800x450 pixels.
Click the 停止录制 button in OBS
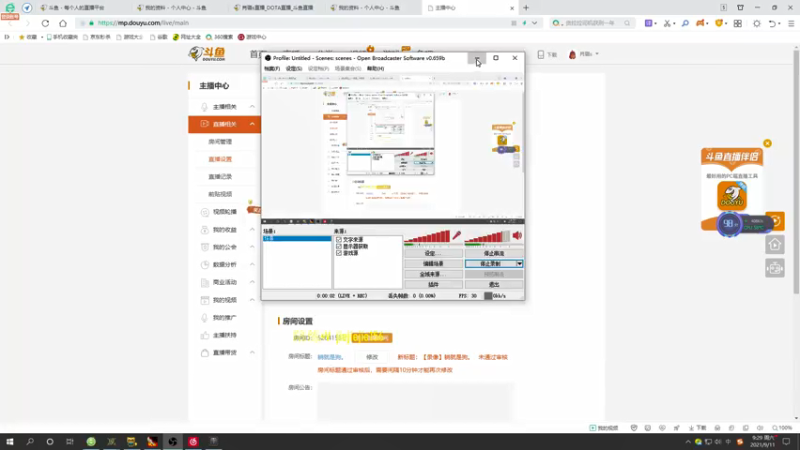pyautogui.click(x=490, y=264)
